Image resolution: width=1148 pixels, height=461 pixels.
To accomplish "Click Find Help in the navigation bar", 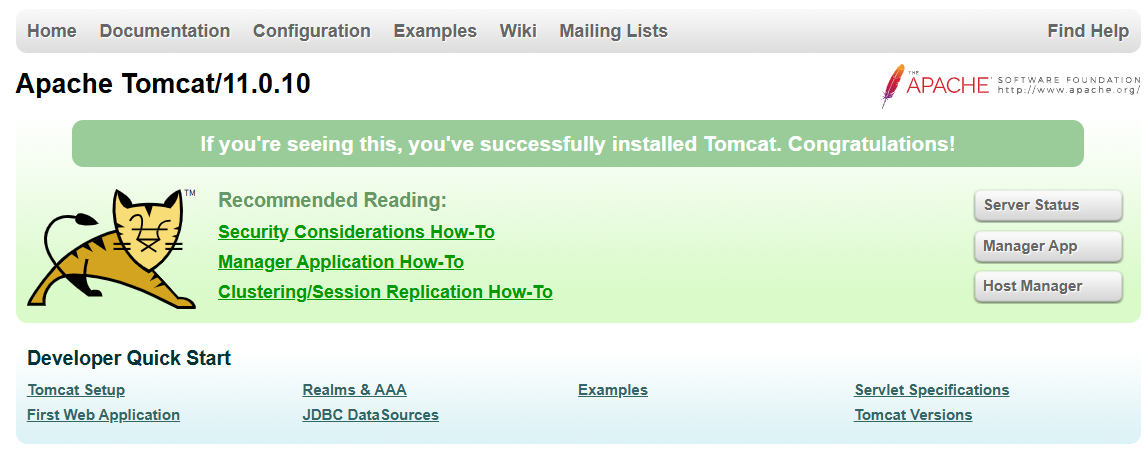I will [x=1088, y=31].
